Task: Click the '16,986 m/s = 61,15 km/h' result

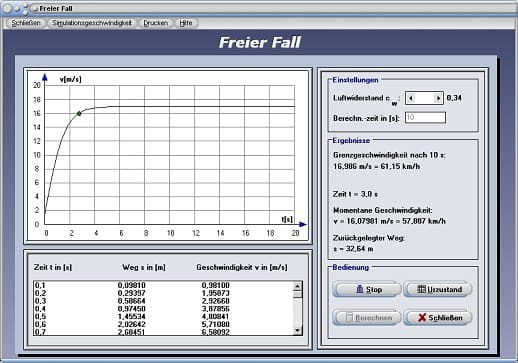Action: pos(377,166)
